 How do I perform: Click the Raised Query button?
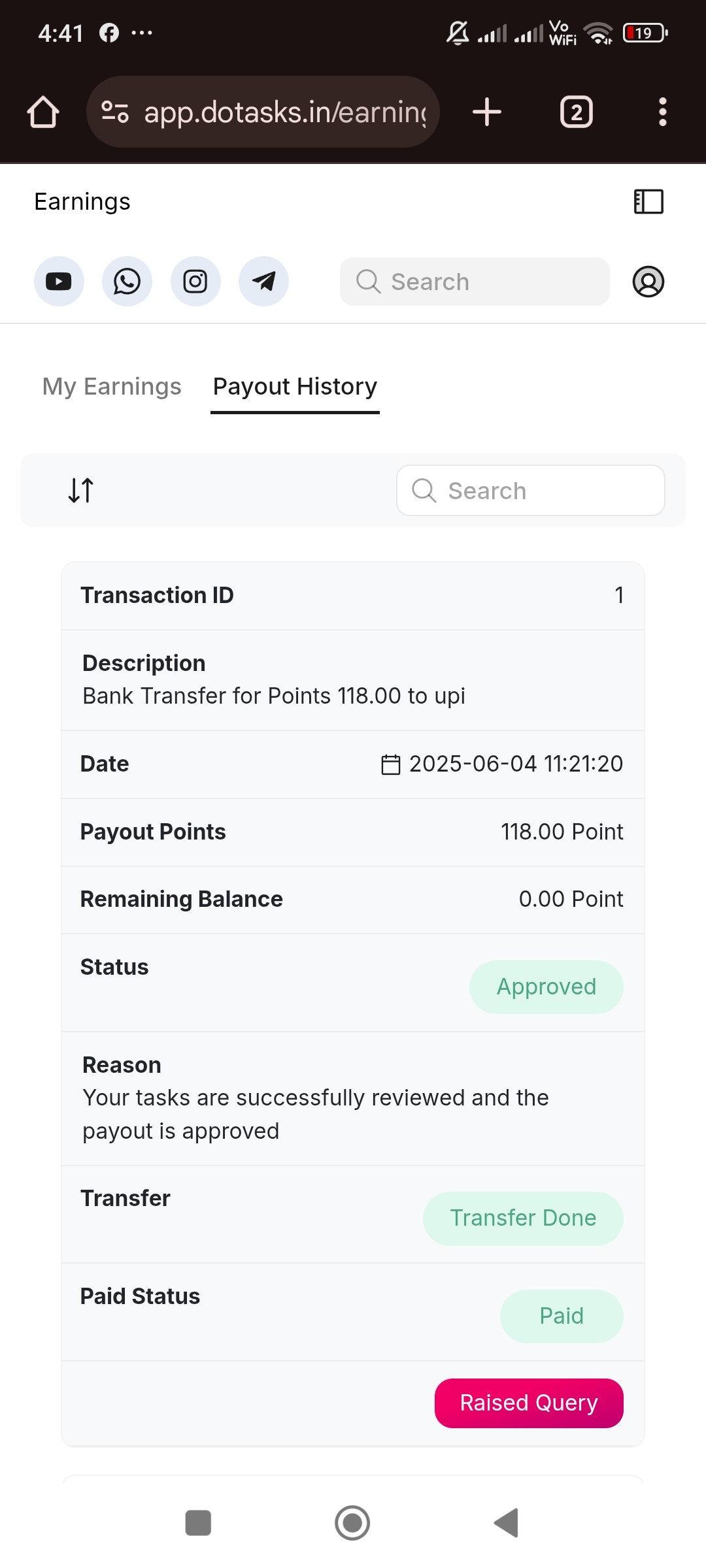point(529,1403)
